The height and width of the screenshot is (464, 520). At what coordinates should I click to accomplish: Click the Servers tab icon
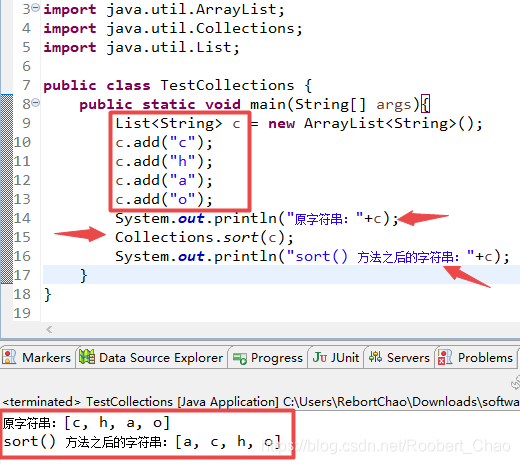376,357
